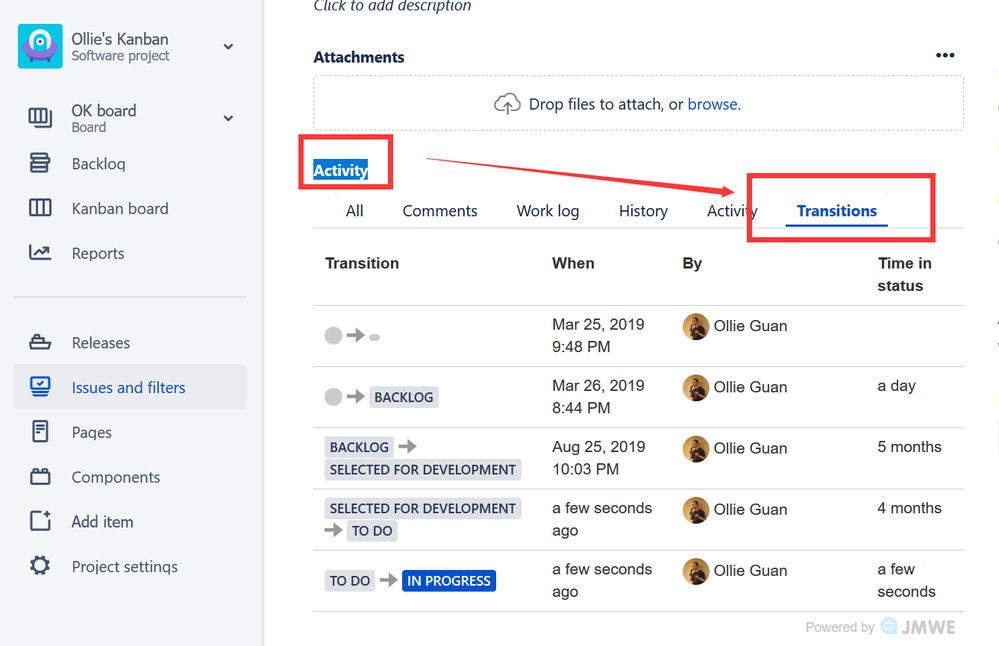Click the Project settings gear icon
This screenshot has height=646, width=999.
click(x=40, y=566)
